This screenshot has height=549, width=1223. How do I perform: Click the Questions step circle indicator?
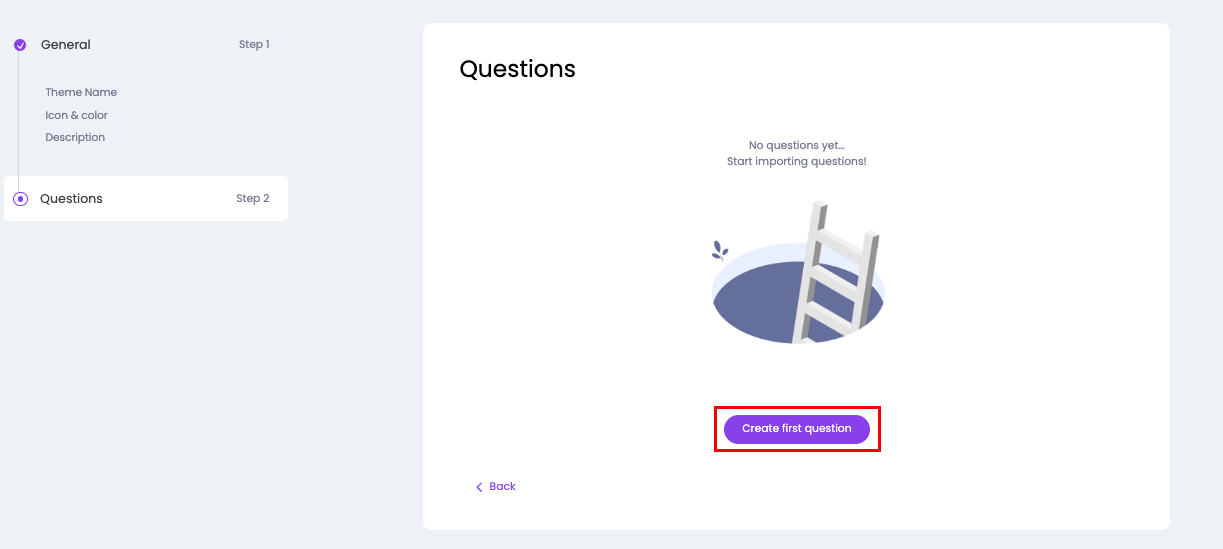click(20, 199)
